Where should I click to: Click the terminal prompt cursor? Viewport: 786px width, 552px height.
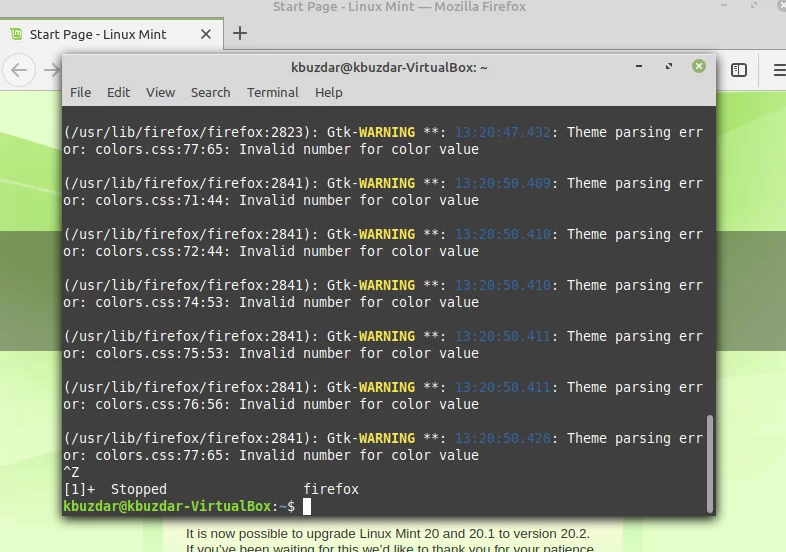coord(307,506)
